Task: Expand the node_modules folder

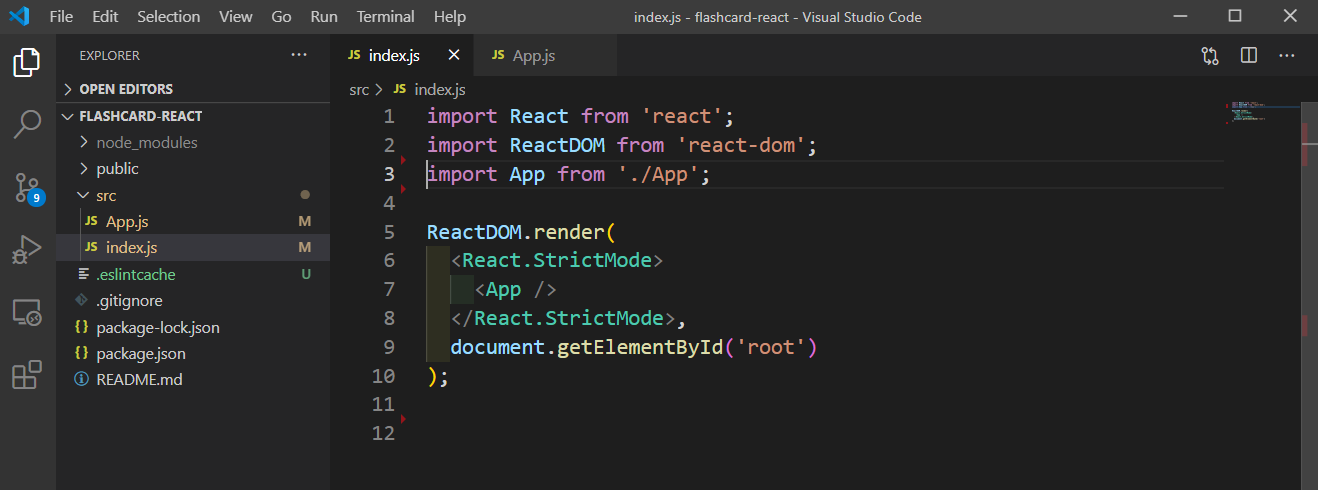Action: tap(147, 142)
